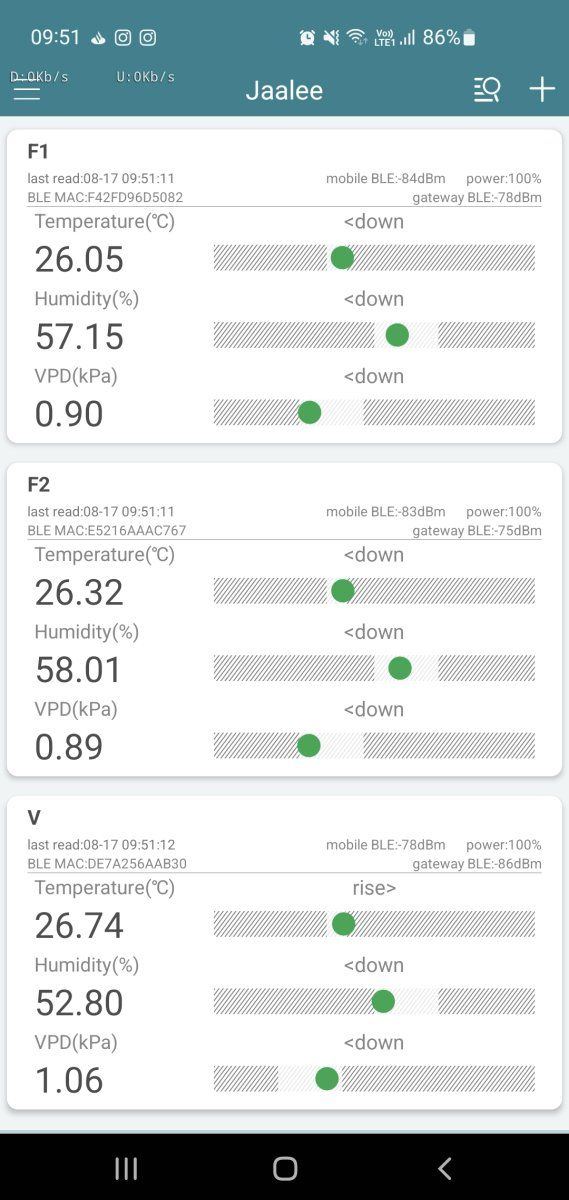Screen dimensions: 569x1200
Task: Tap the F1 temperature value 26.05
Action: (79, 259)
